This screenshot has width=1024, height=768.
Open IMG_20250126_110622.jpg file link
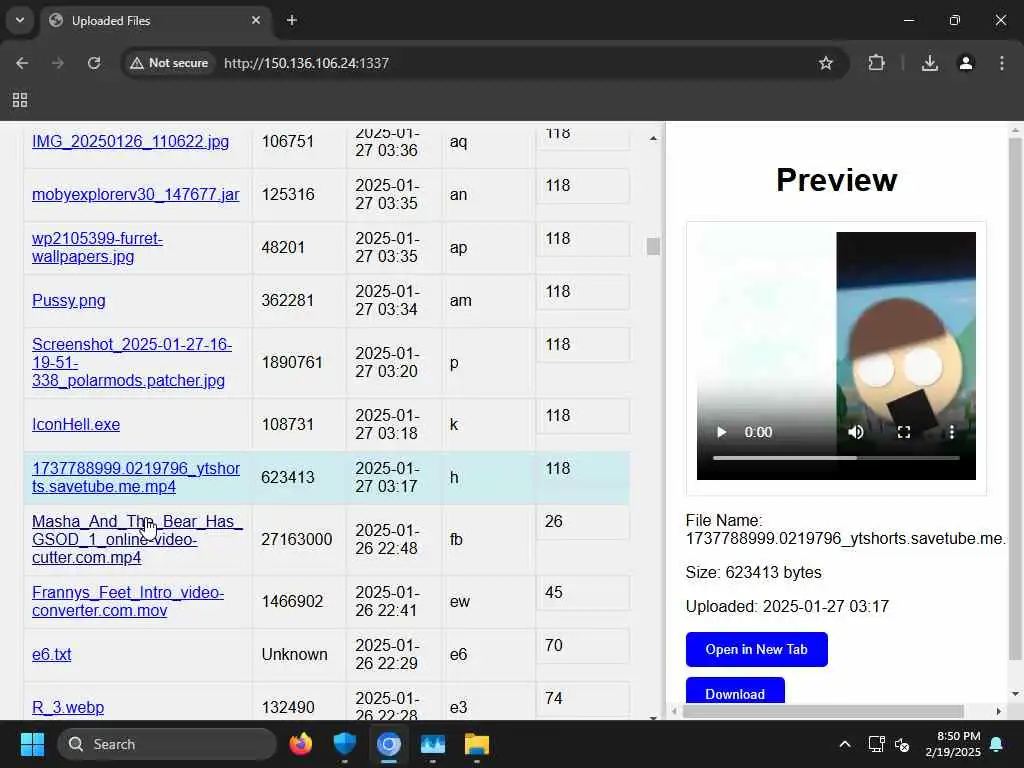point(131,142)
